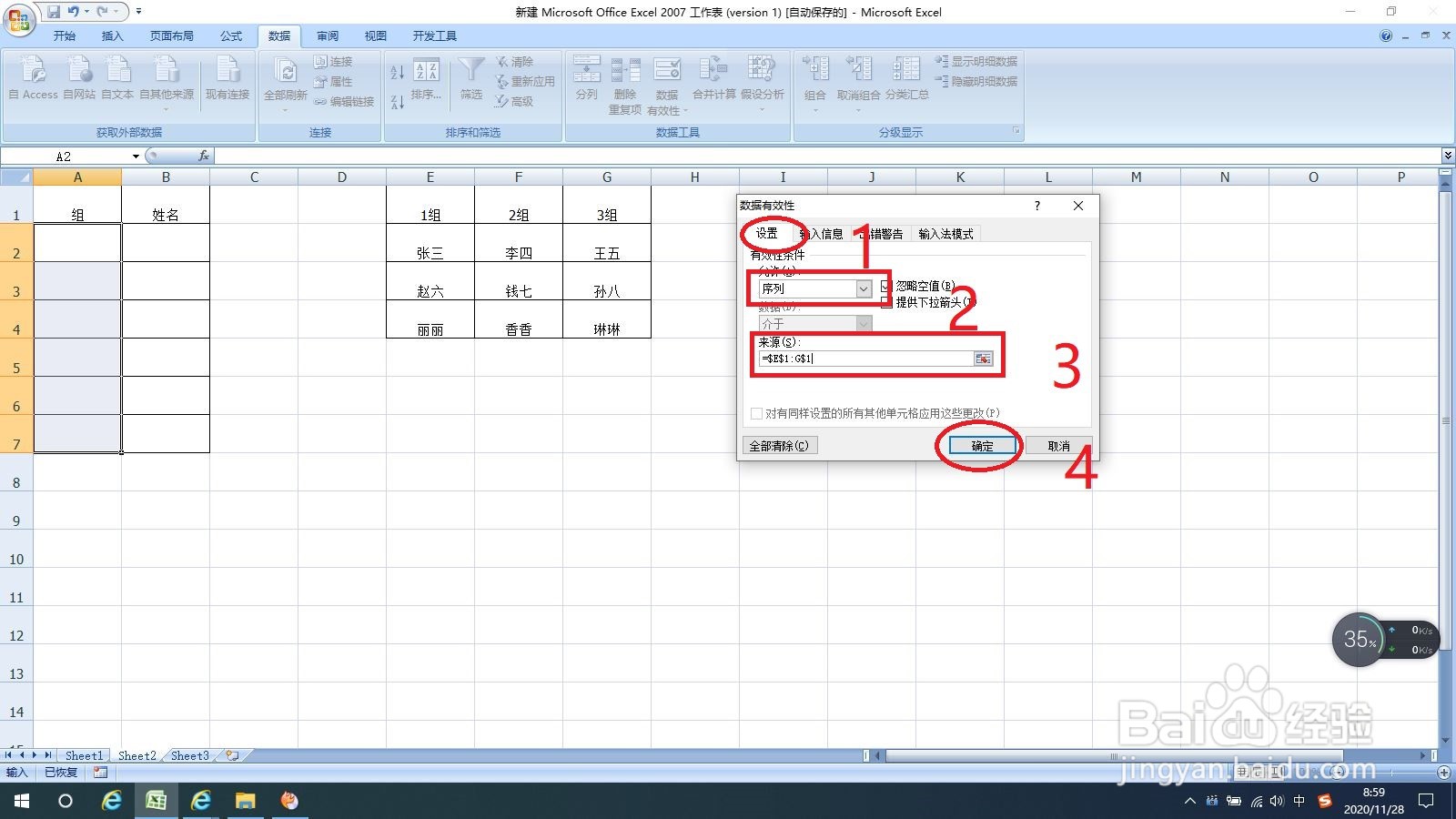Click the 分列 text to columns icon
This screenshot has height=819, width=1456.
(x=587, y=77)
